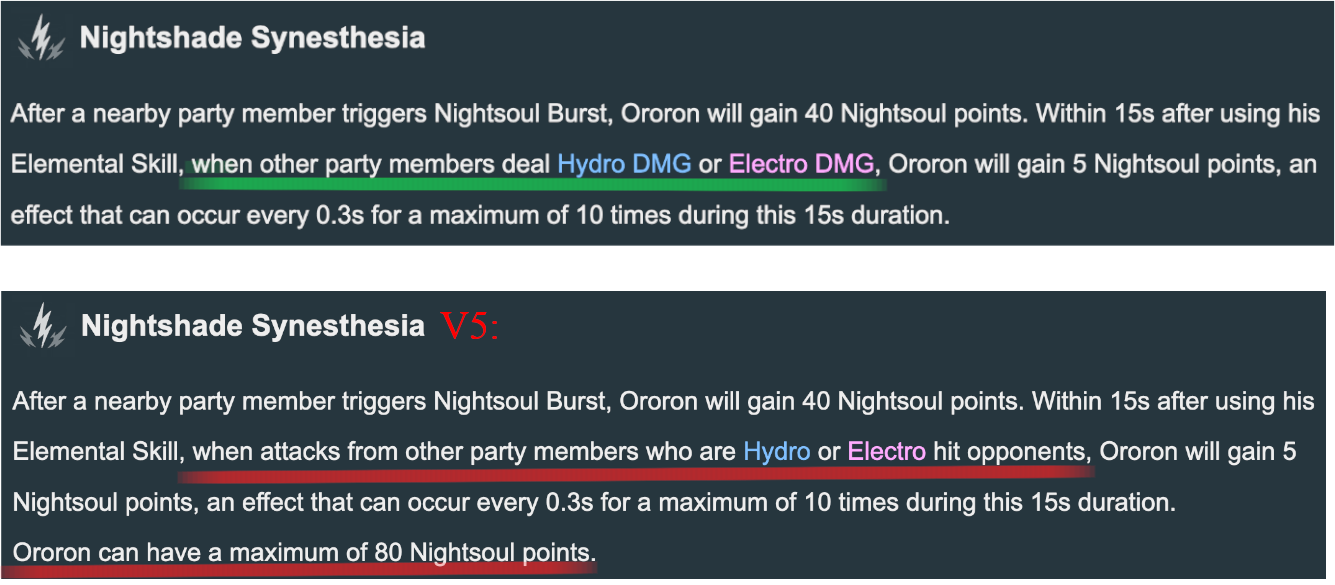The width and height of the screenshot is (1335, 585).
Task: Click 'Nightsoul Burst' in the V5 description
Action: pos(521,402)
